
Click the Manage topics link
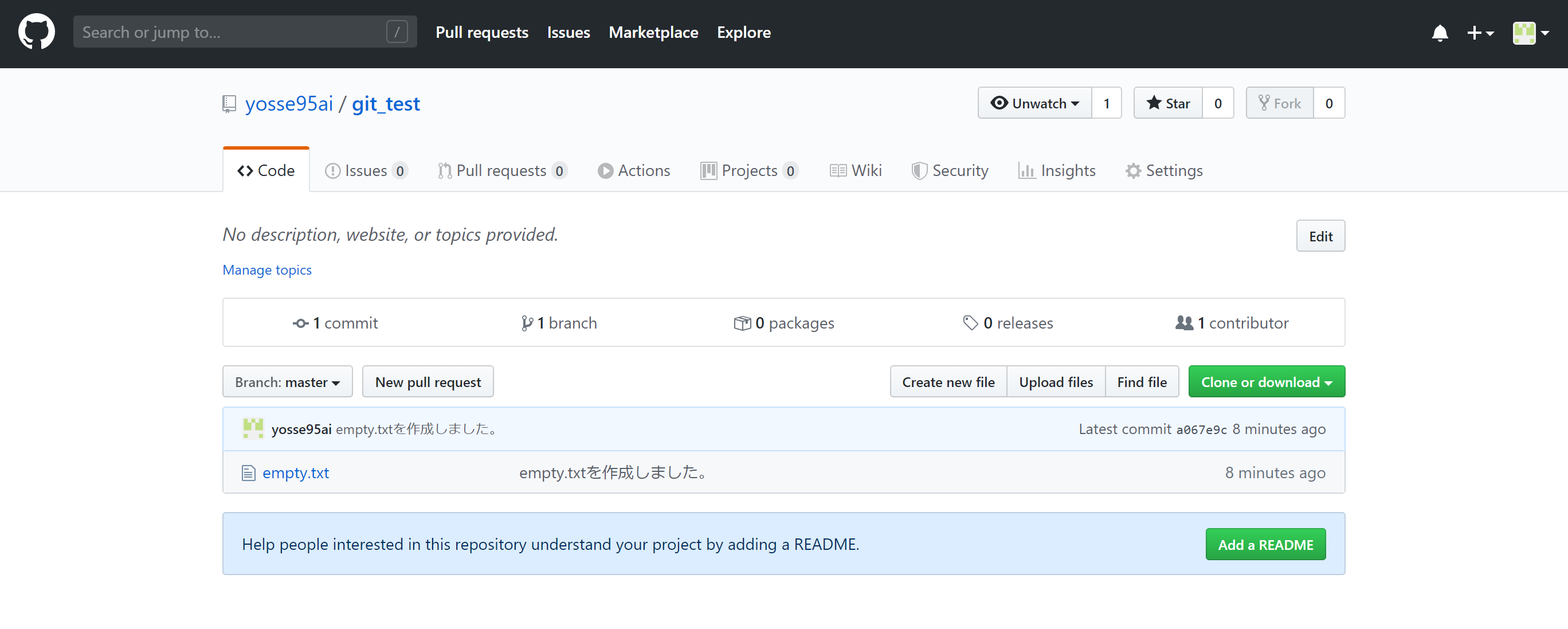[266, 269]
